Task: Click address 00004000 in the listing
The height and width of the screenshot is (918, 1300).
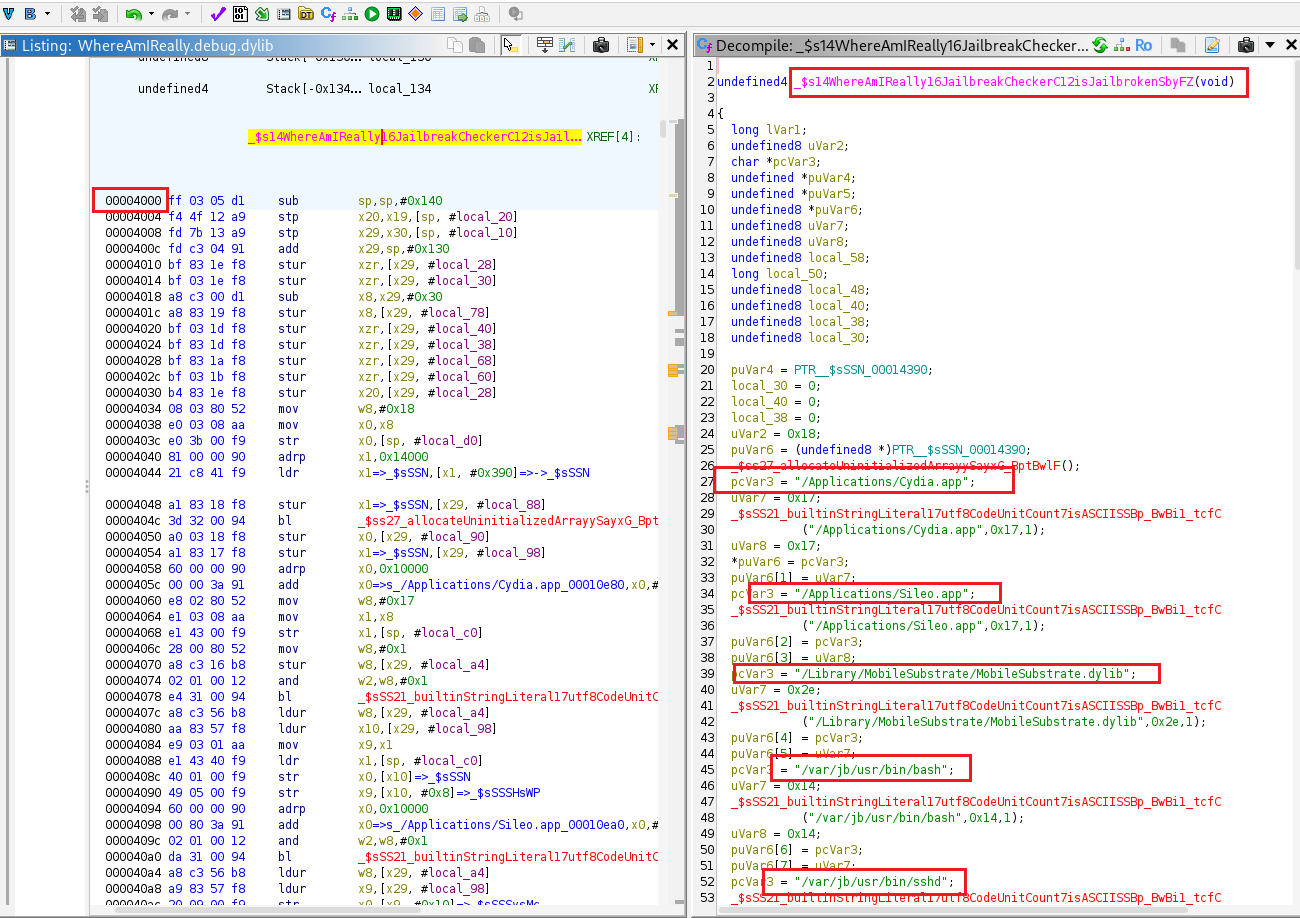Action: (x=133, y=201)
